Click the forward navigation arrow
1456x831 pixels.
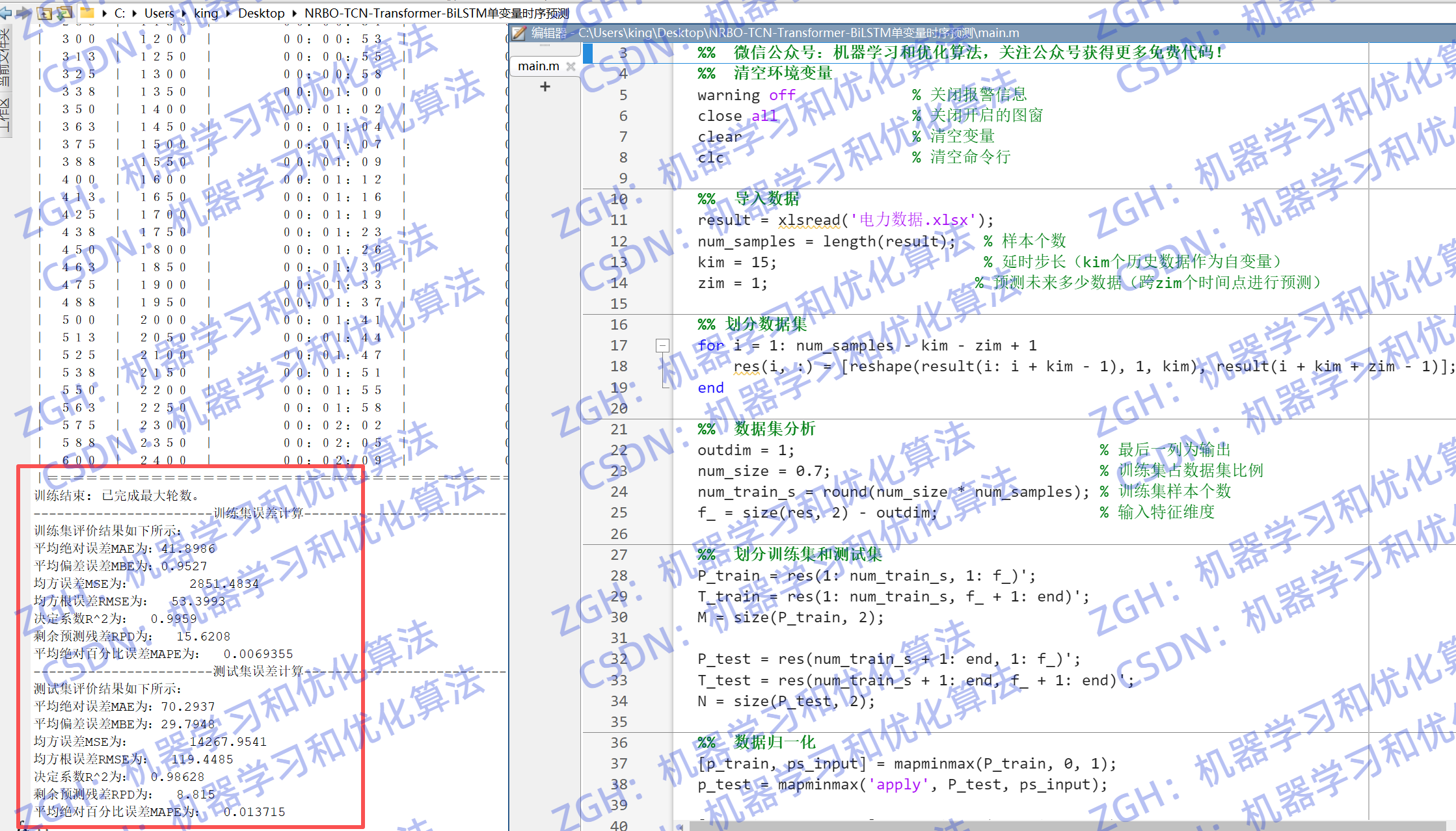click(x=23, y=13)
